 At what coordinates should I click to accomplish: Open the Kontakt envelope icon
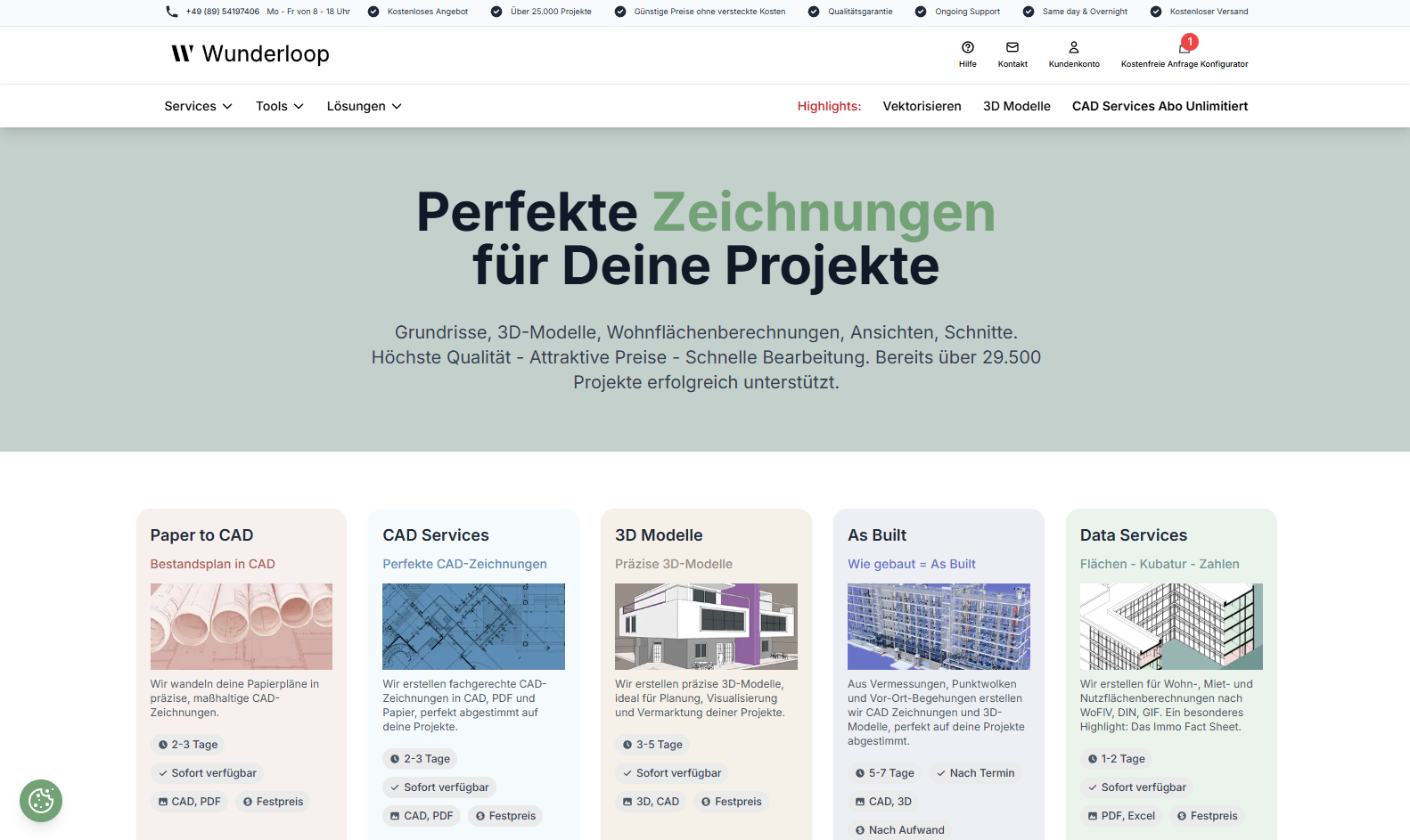(x=1012, y=47)
